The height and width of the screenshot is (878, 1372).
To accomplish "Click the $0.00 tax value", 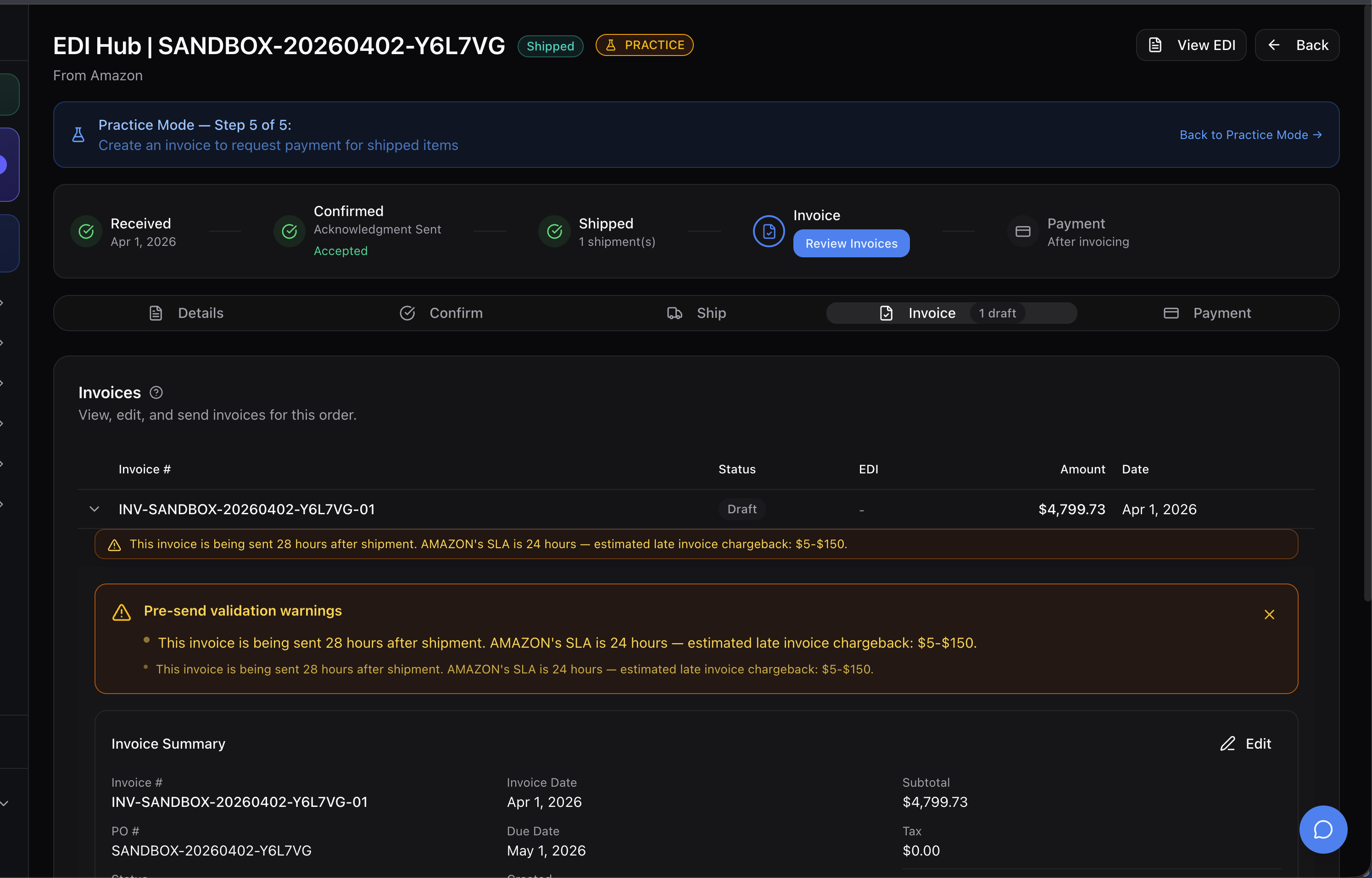I will (920, 850).
